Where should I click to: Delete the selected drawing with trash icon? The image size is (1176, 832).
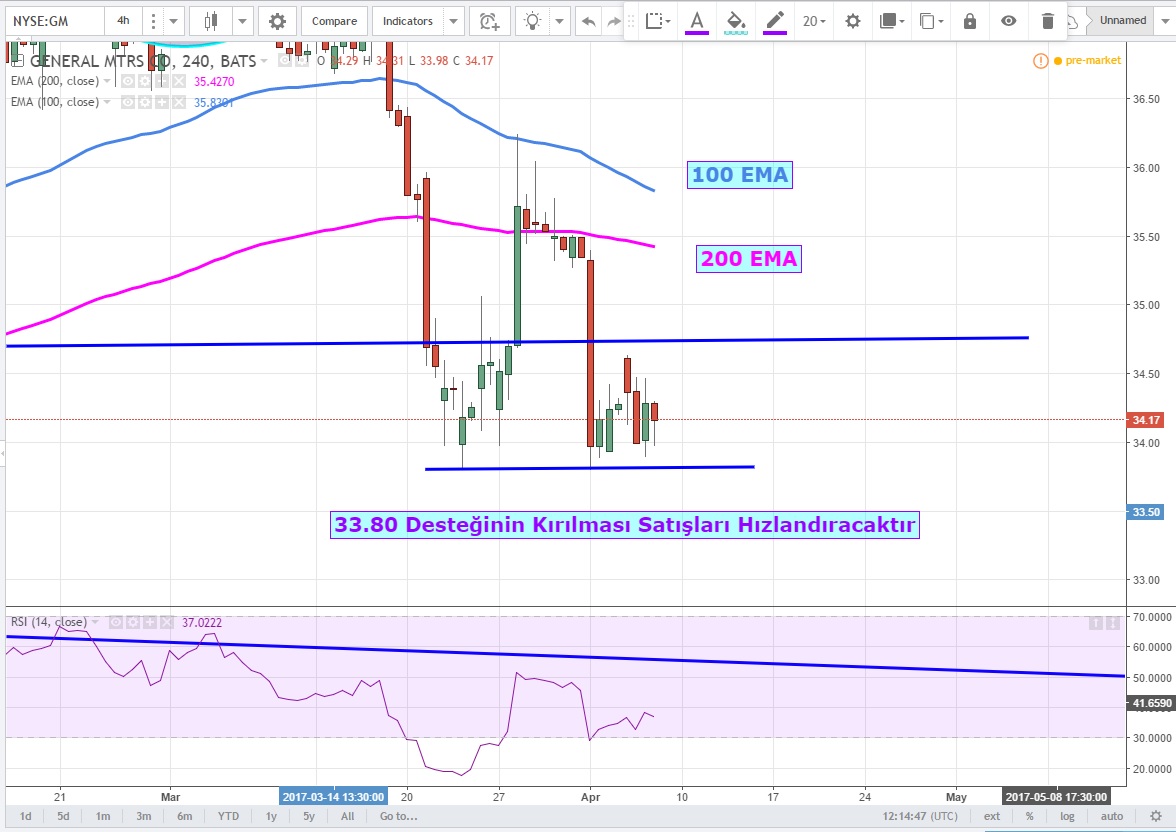tap(1047, 21)
